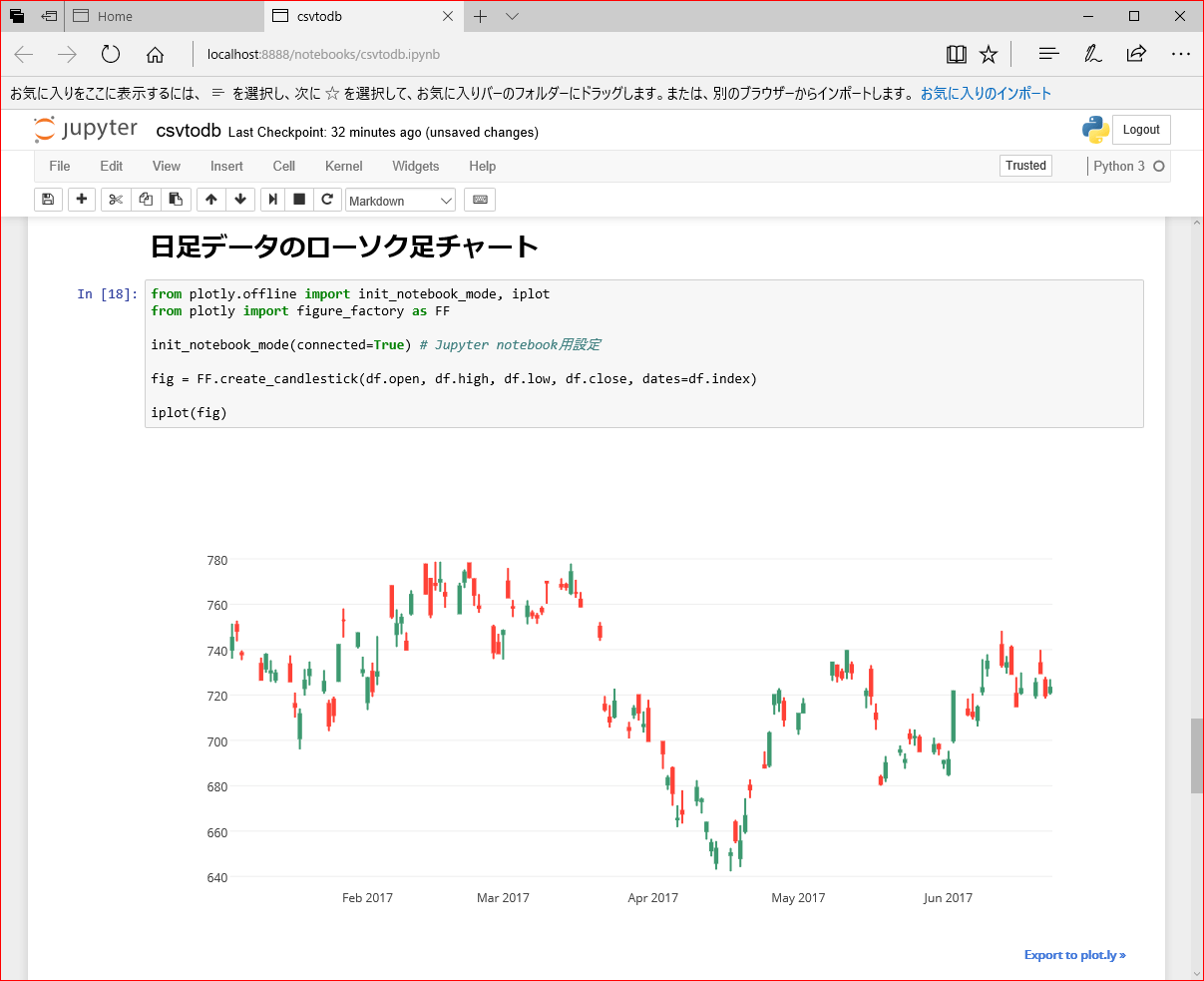
Task: Click the In [18] cell prompt
Action: coord(107,293)
